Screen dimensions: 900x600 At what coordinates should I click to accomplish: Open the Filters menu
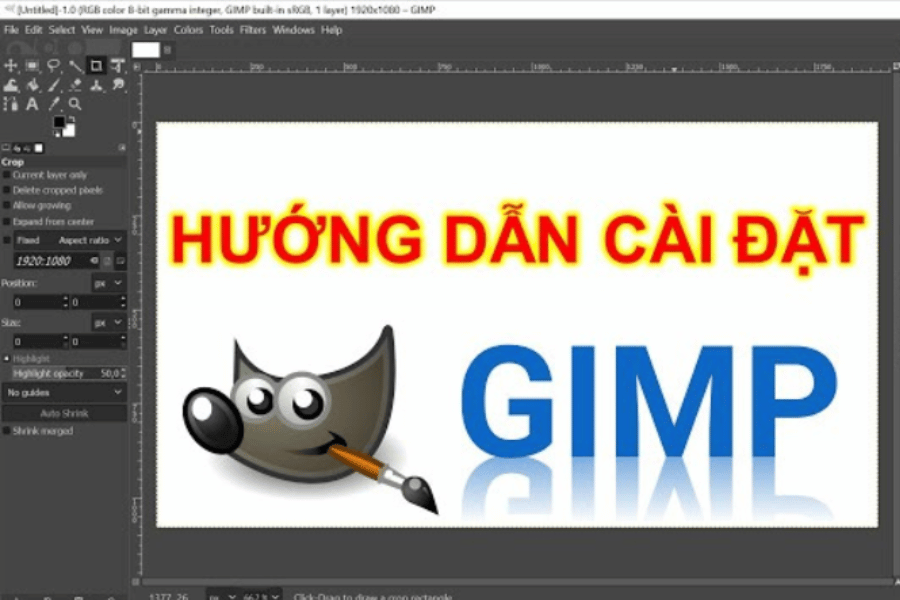click(x=253, y=30)
